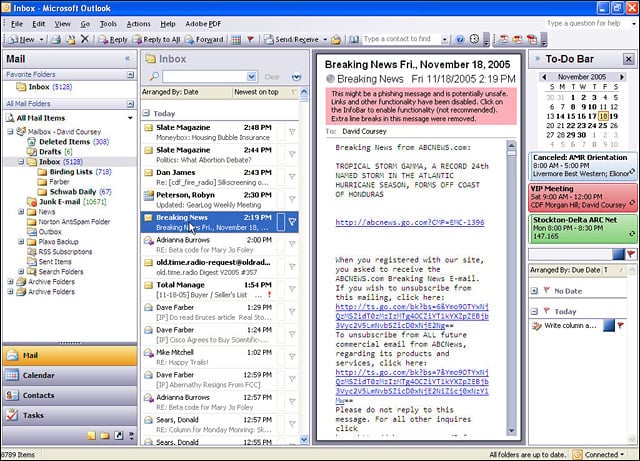The width and height of the screenshot is (640, 461).
Task: Click the category box on Breaking News
Action: pos(281,222)
